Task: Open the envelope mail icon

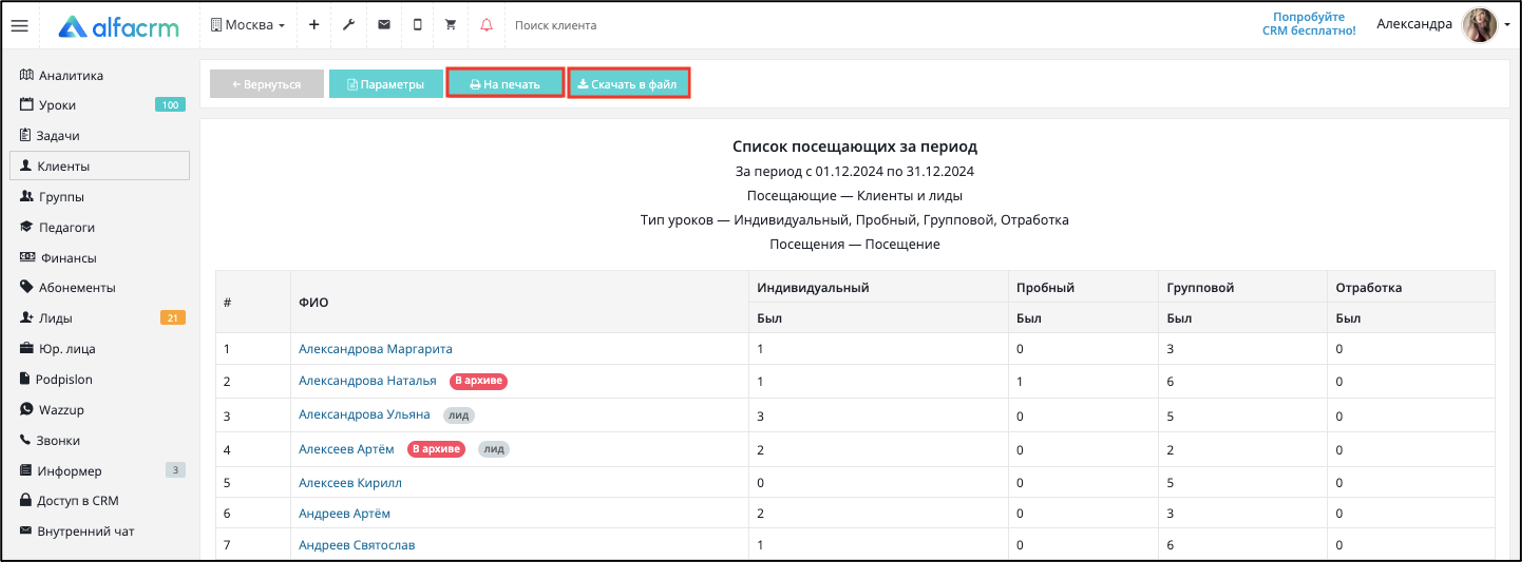Action: coord(384,26)
